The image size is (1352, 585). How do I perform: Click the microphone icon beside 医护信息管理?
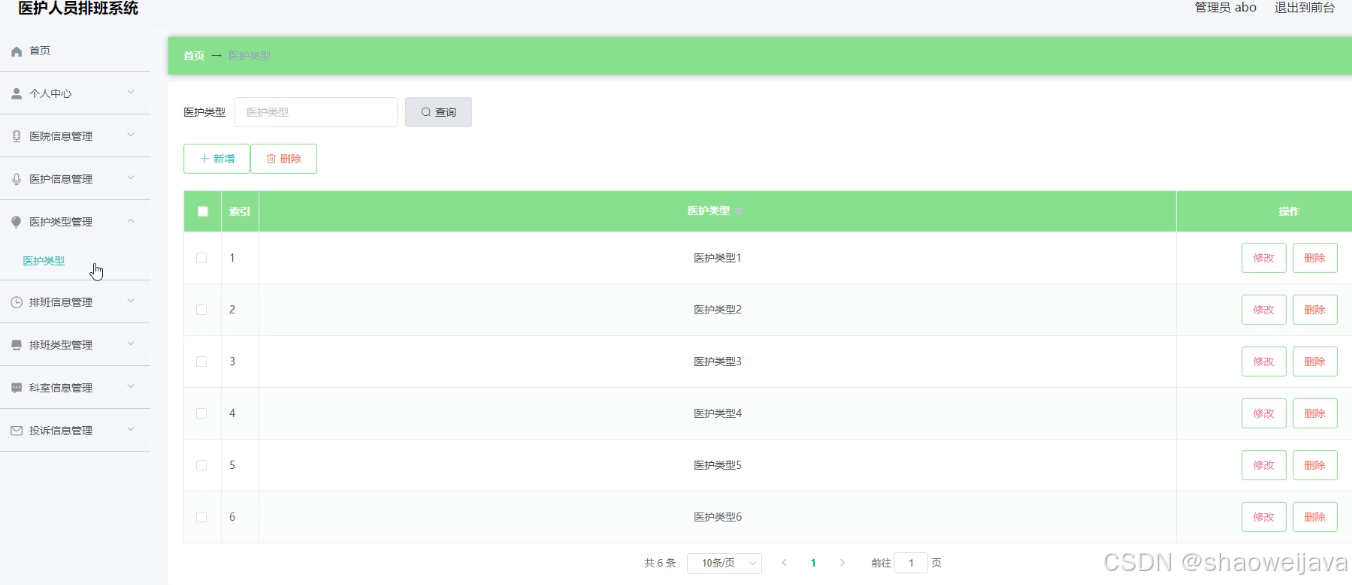point(16,179)
